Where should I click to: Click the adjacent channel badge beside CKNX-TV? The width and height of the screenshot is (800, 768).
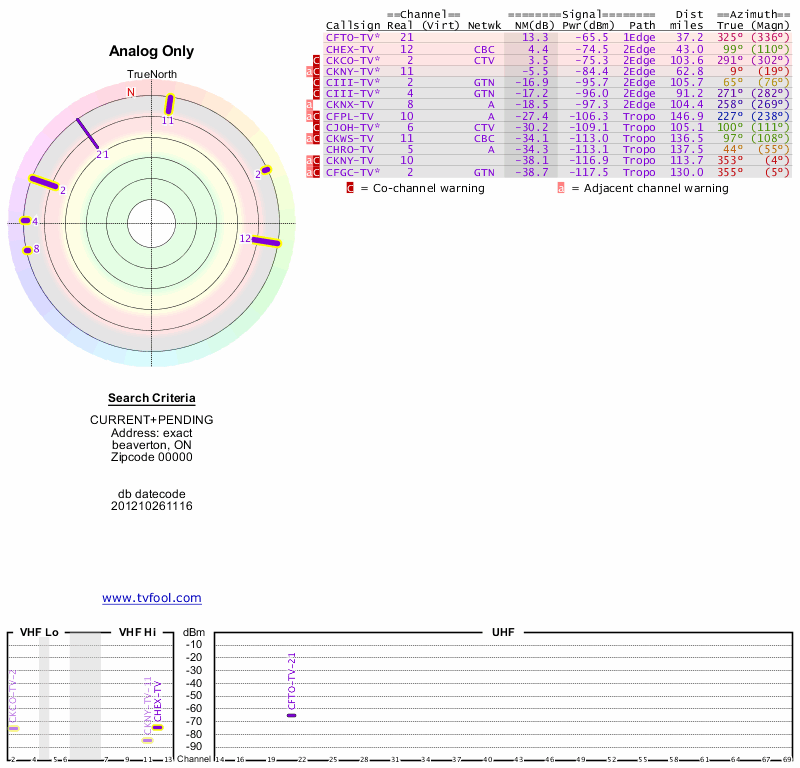pos(309,104)
